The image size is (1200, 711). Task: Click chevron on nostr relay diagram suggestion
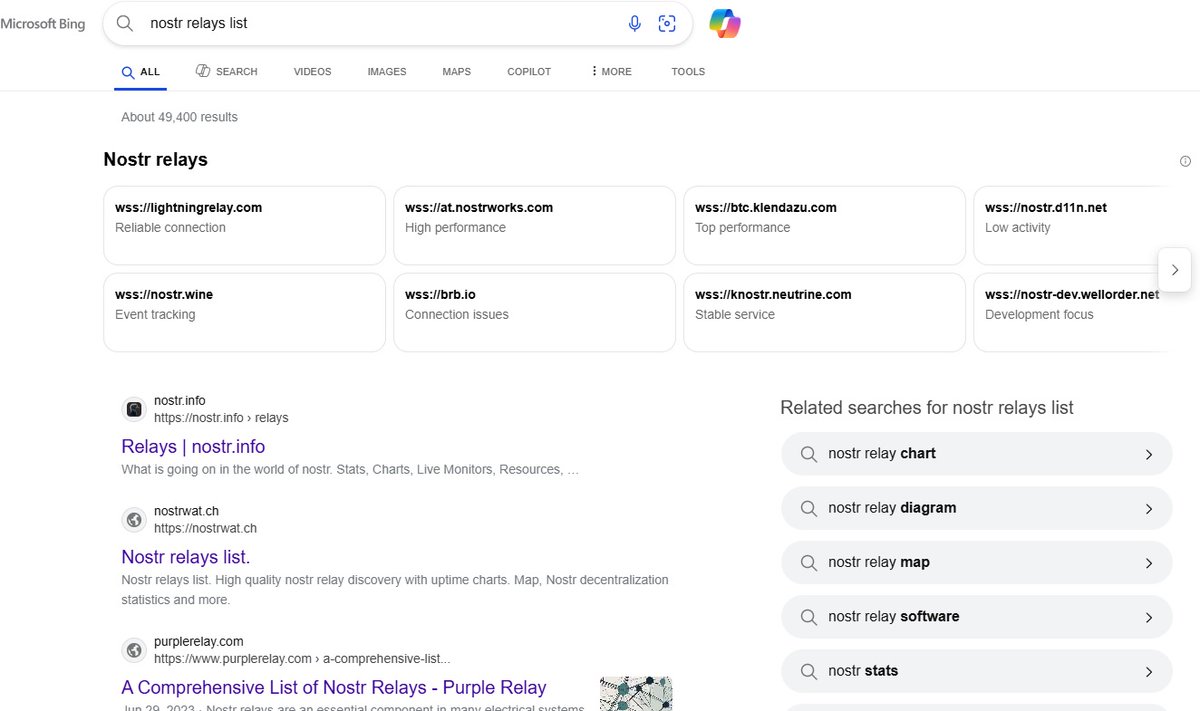[1149, 508]
